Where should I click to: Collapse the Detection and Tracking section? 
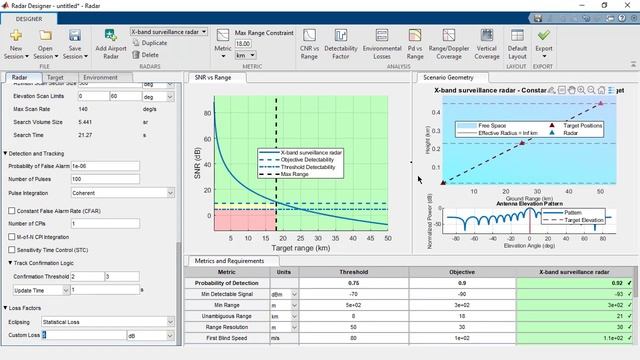(x=6, y=153)
